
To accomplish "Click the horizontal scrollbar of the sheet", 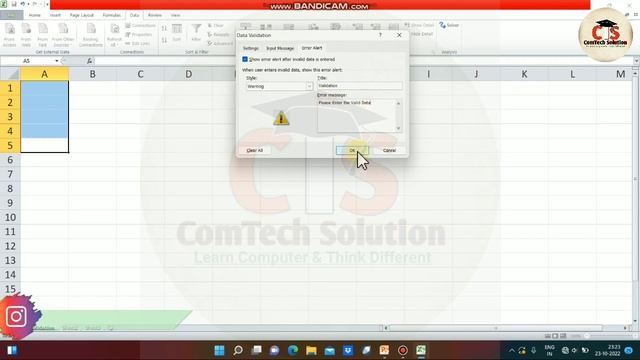I will [x=496, y=328].
